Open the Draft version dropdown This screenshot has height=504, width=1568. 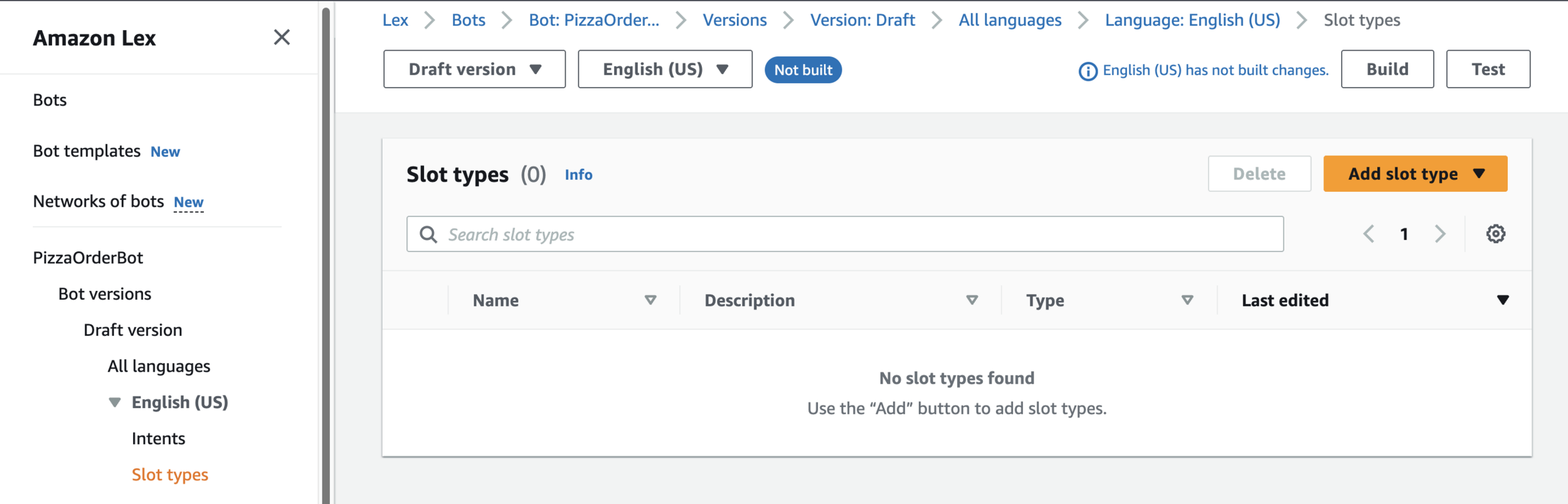(x=474, y=69)
